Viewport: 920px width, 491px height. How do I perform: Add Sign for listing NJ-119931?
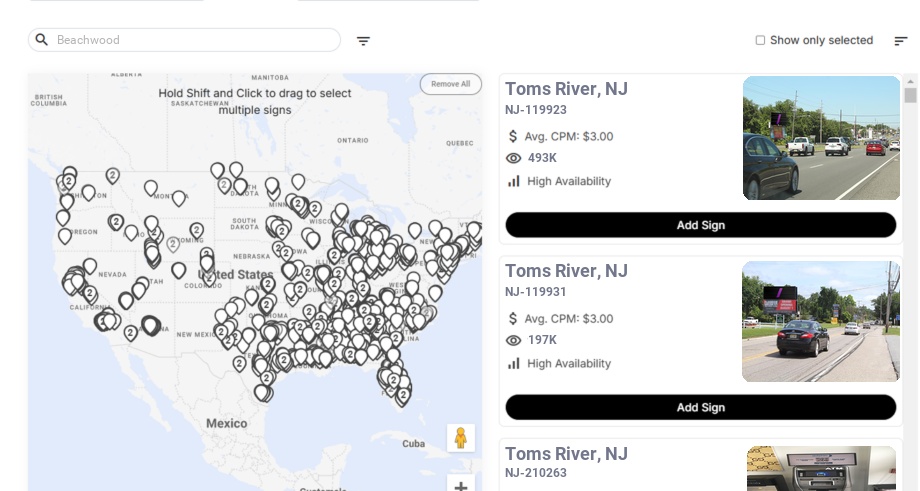tap(700, 407)
